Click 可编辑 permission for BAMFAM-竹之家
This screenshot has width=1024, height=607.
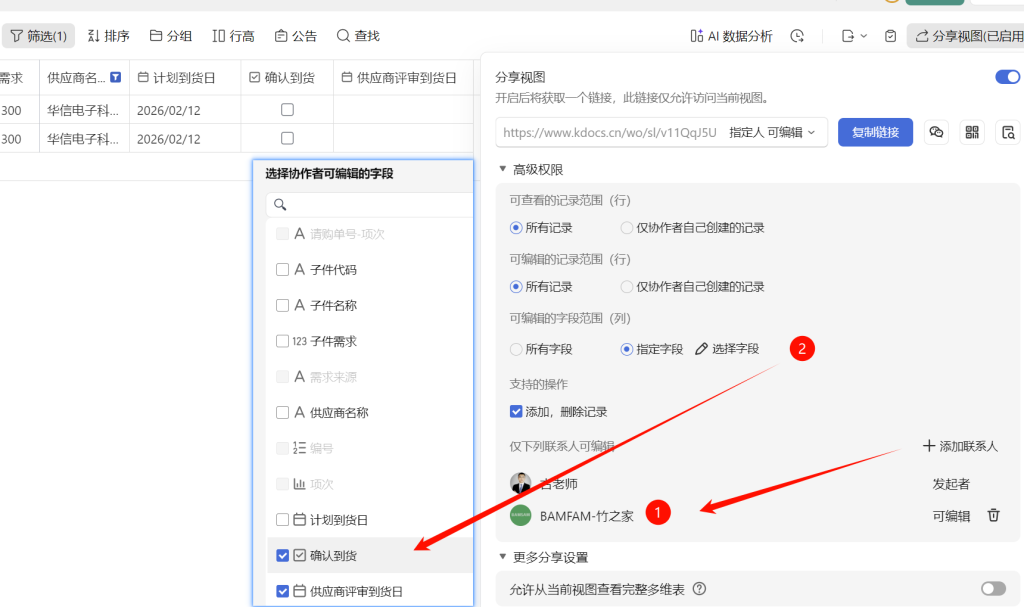(951, 516)
